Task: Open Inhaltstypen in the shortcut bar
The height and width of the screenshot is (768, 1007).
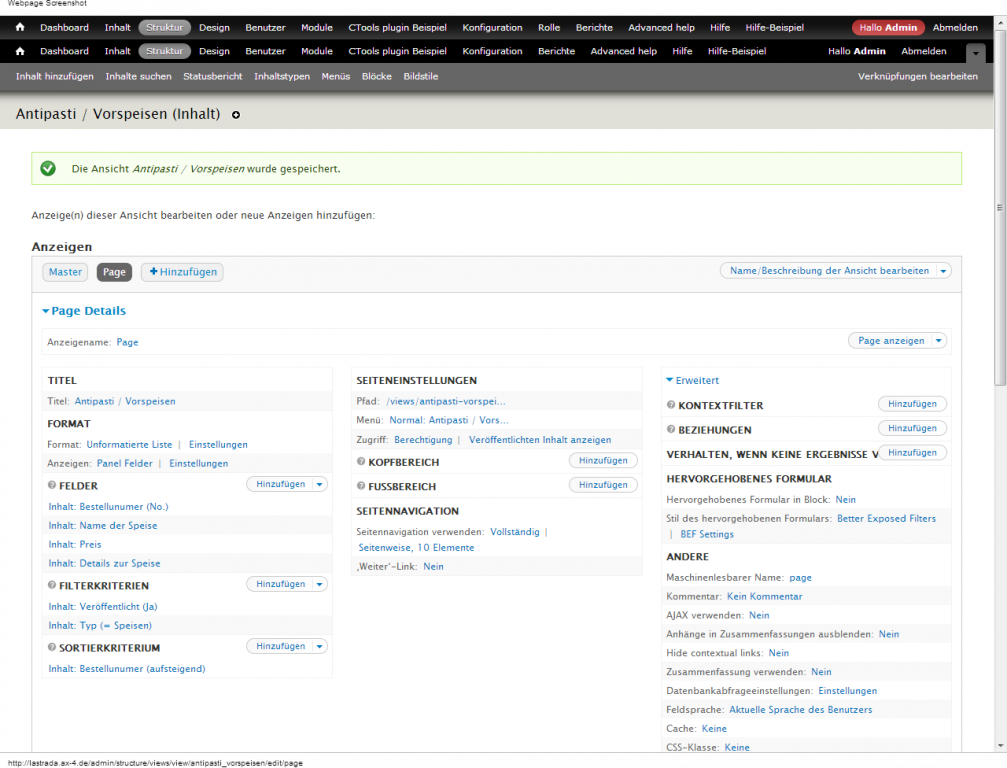Action: tap(281, 76)
